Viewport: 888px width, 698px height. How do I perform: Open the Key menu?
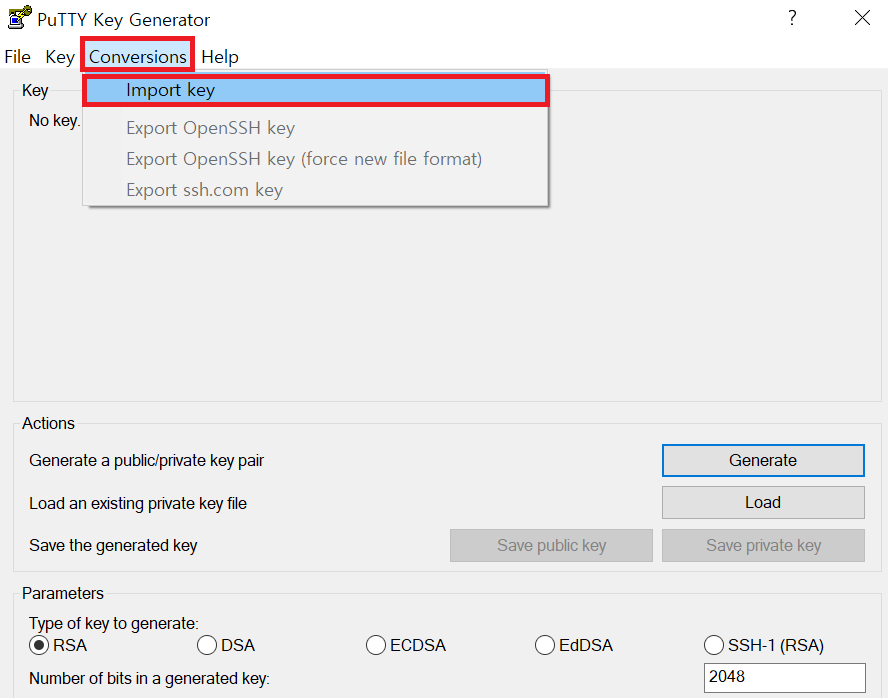coord(59,57)
